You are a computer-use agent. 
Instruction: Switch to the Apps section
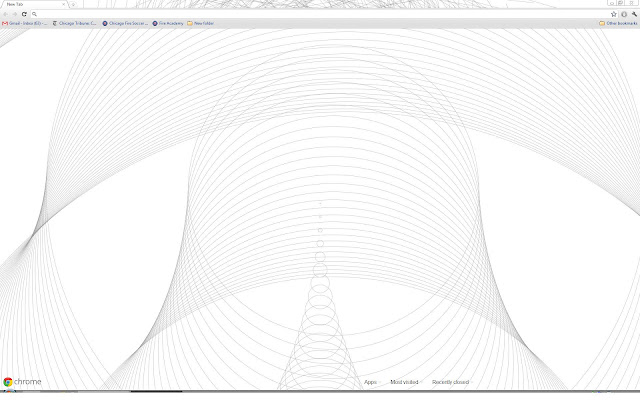tap(370, 382)
